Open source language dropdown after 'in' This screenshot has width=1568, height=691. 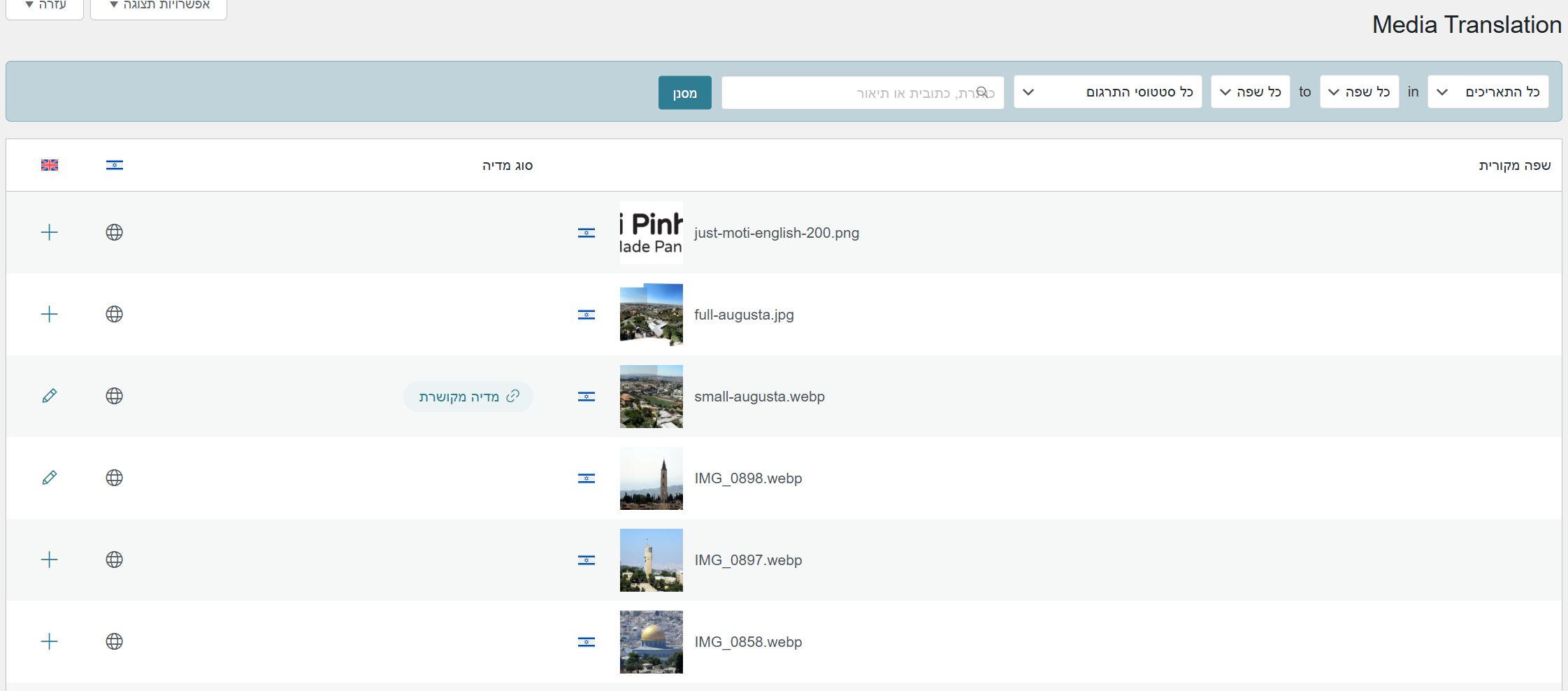[1359, 92]
